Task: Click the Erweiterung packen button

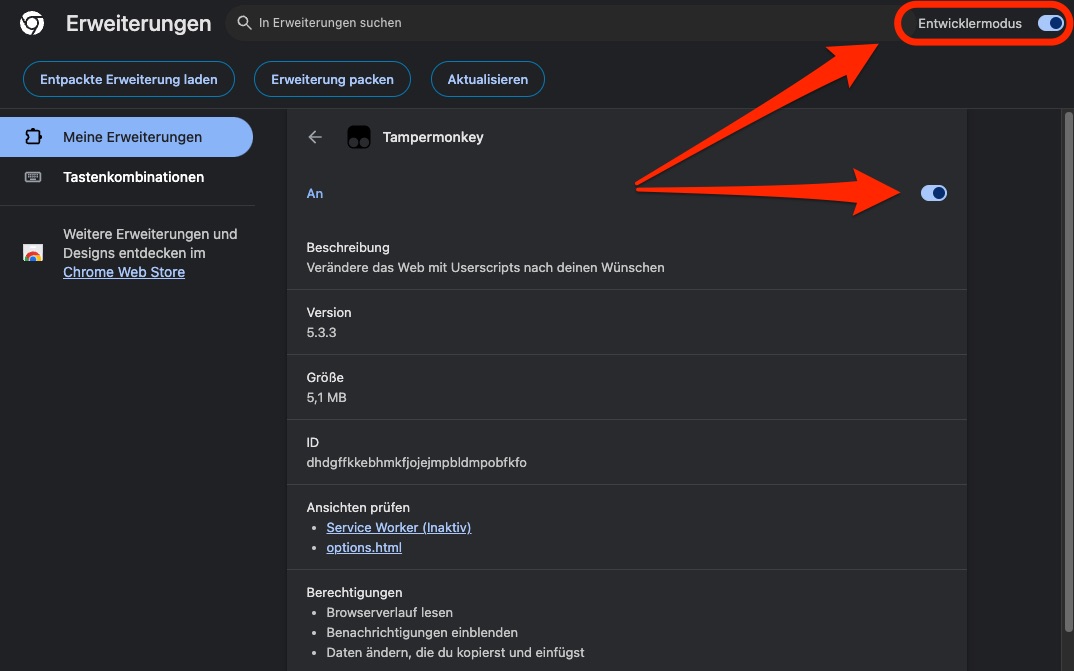Action: (x=332, y=79)
